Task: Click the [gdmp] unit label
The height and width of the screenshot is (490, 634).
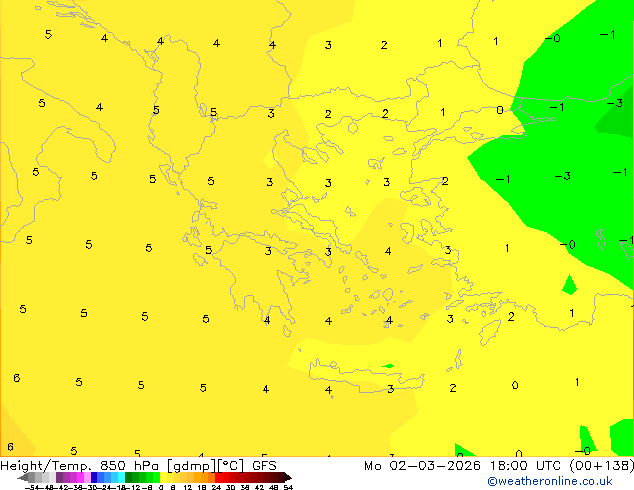Action: click(194, 466)
